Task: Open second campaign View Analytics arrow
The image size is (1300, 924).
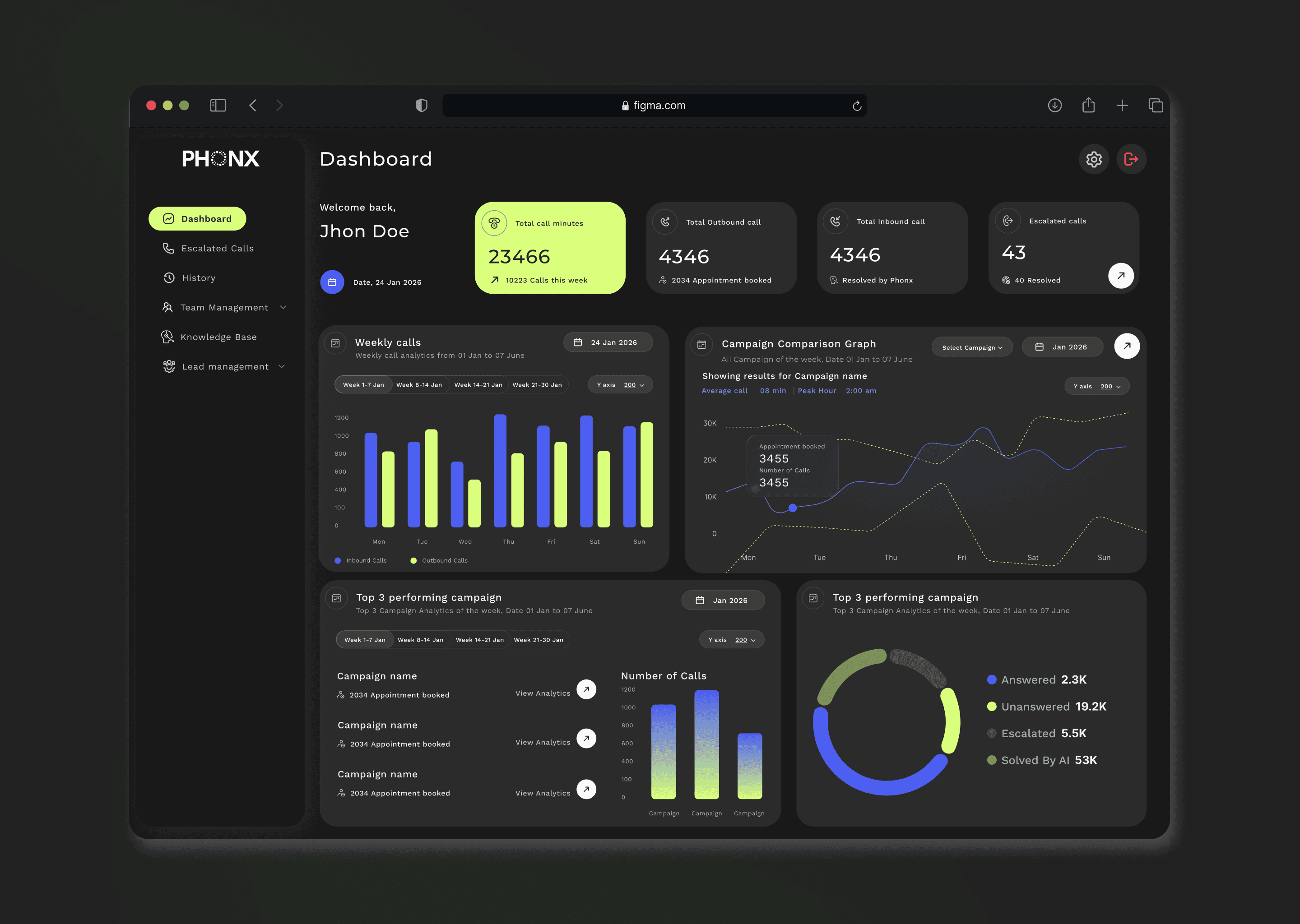Action: (586, 738)
